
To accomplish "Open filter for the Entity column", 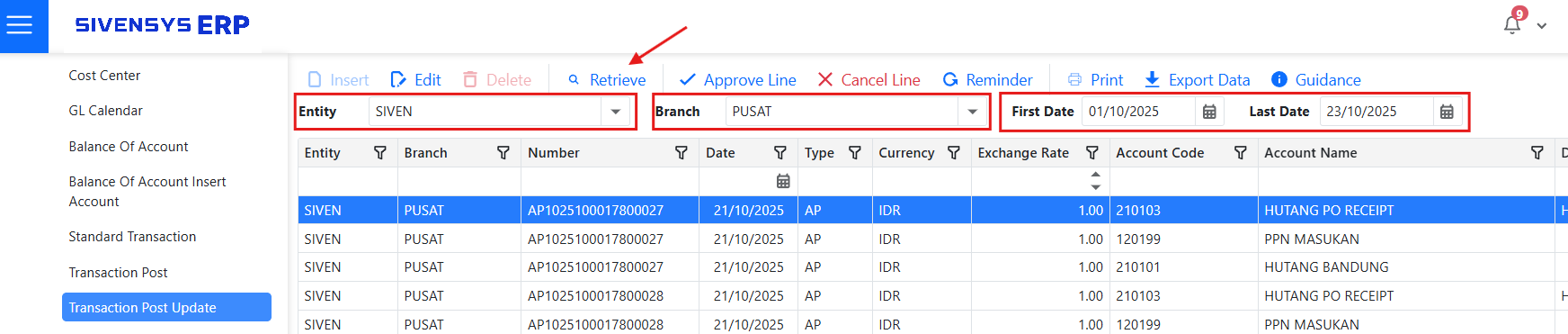I will [380, 153].
